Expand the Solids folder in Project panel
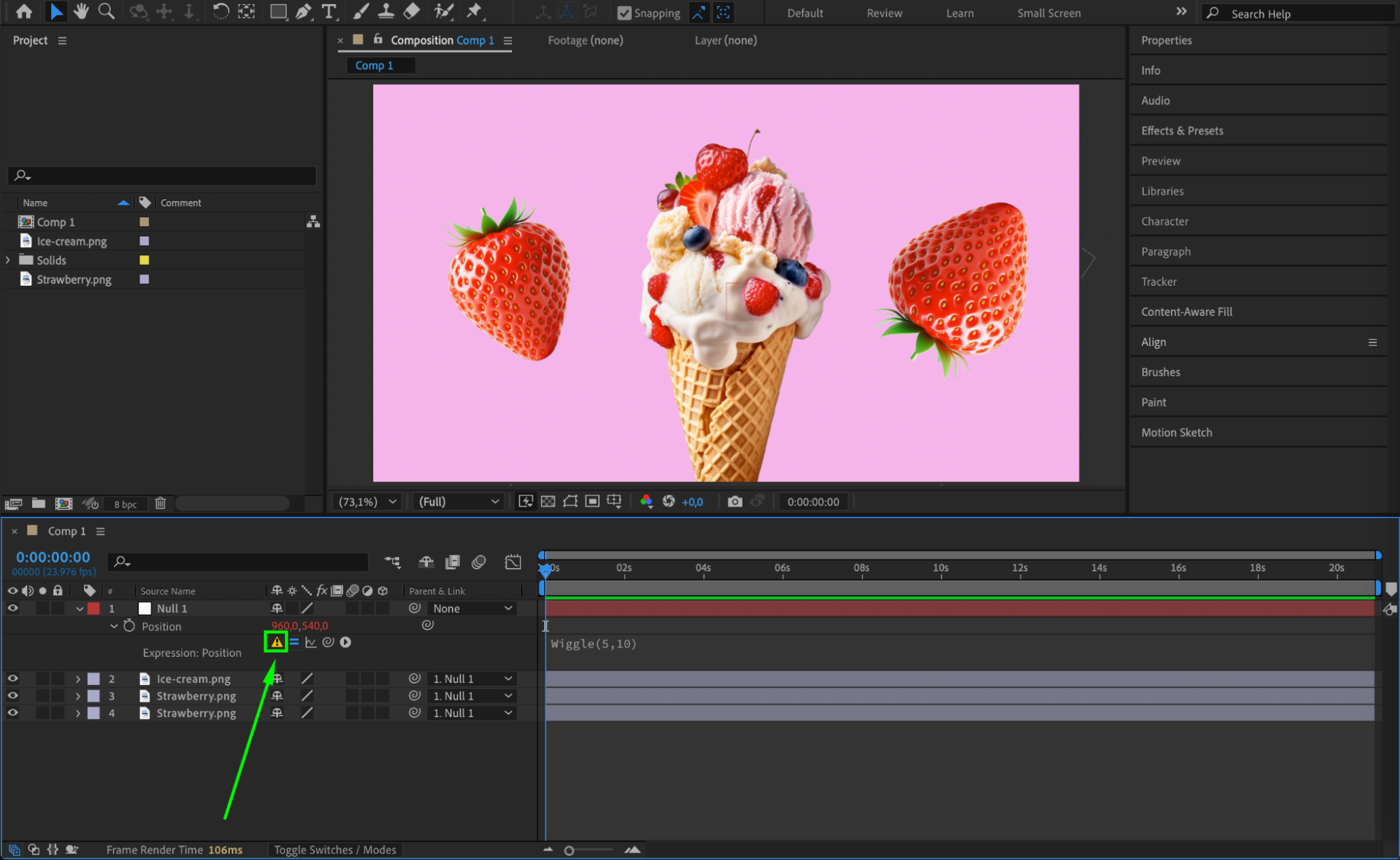 (x=8, y=260)
